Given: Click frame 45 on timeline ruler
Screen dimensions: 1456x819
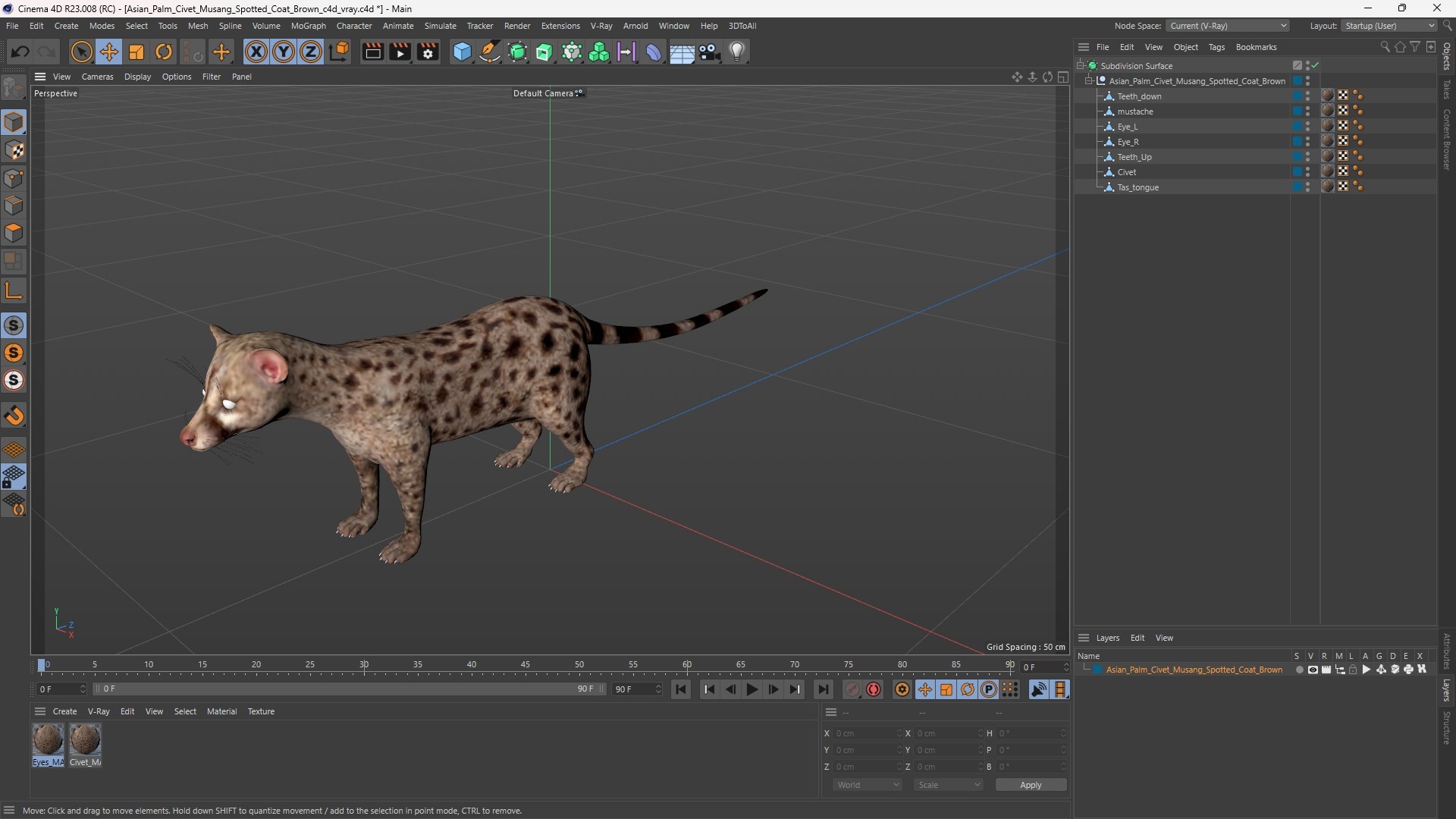Looking at the screenshot, I should [526, 666].
